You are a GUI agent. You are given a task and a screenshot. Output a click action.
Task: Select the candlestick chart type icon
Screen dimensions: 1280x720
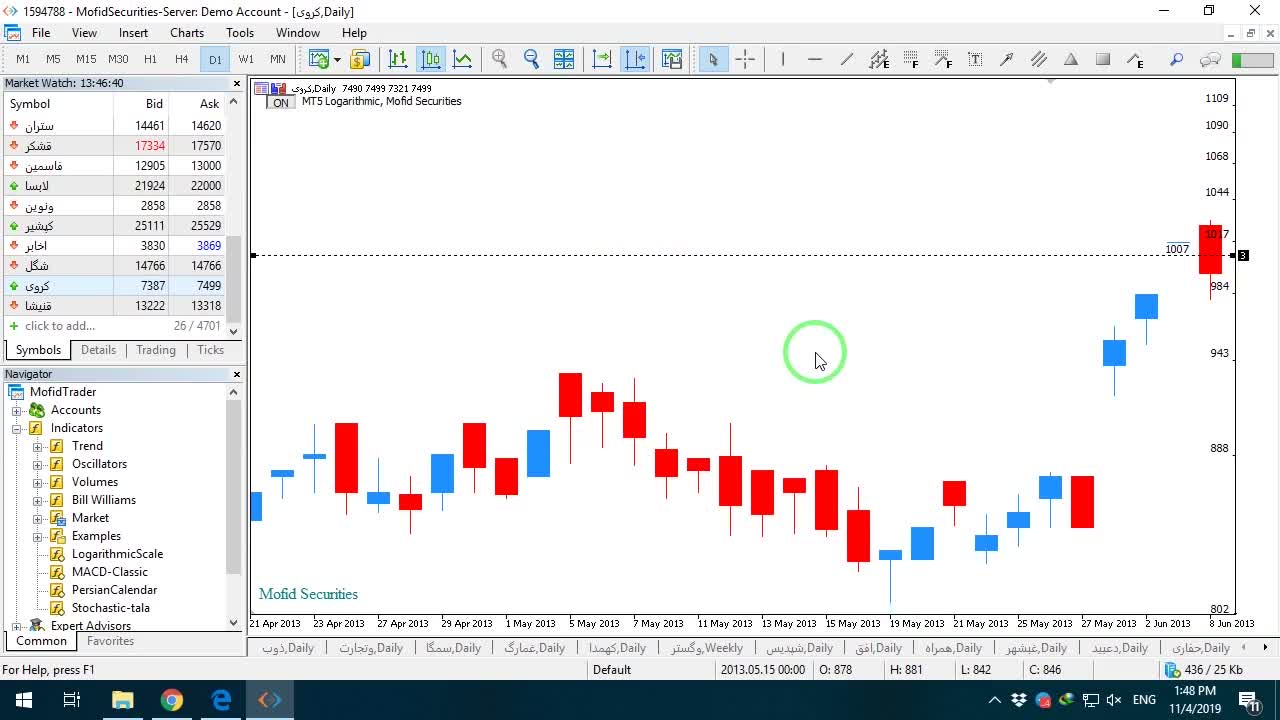pos(431,59)
